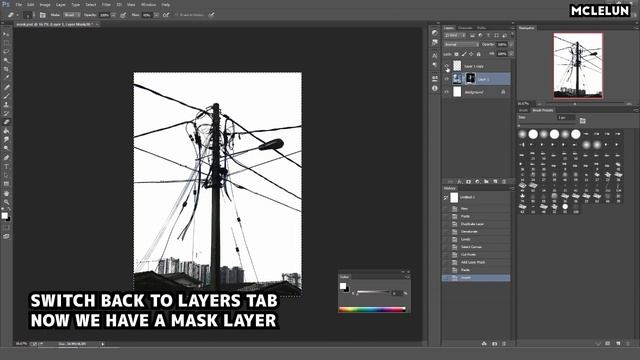The width and height of the screenshot is (640, 360).
Task: Open the layer filter Kind dropdown
Action: click(455, 36)
